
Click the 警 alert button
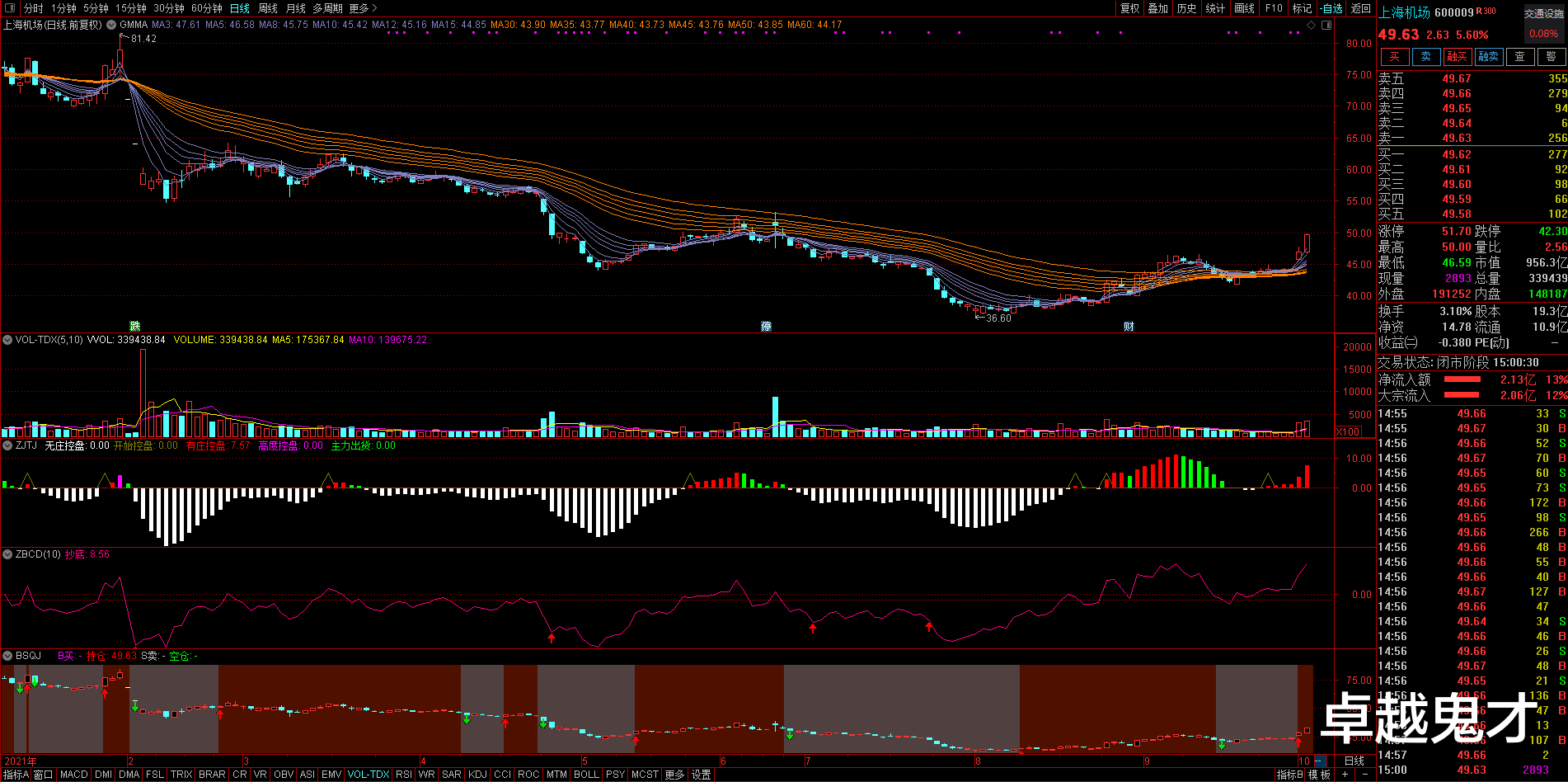click(x=1551, y=56)
